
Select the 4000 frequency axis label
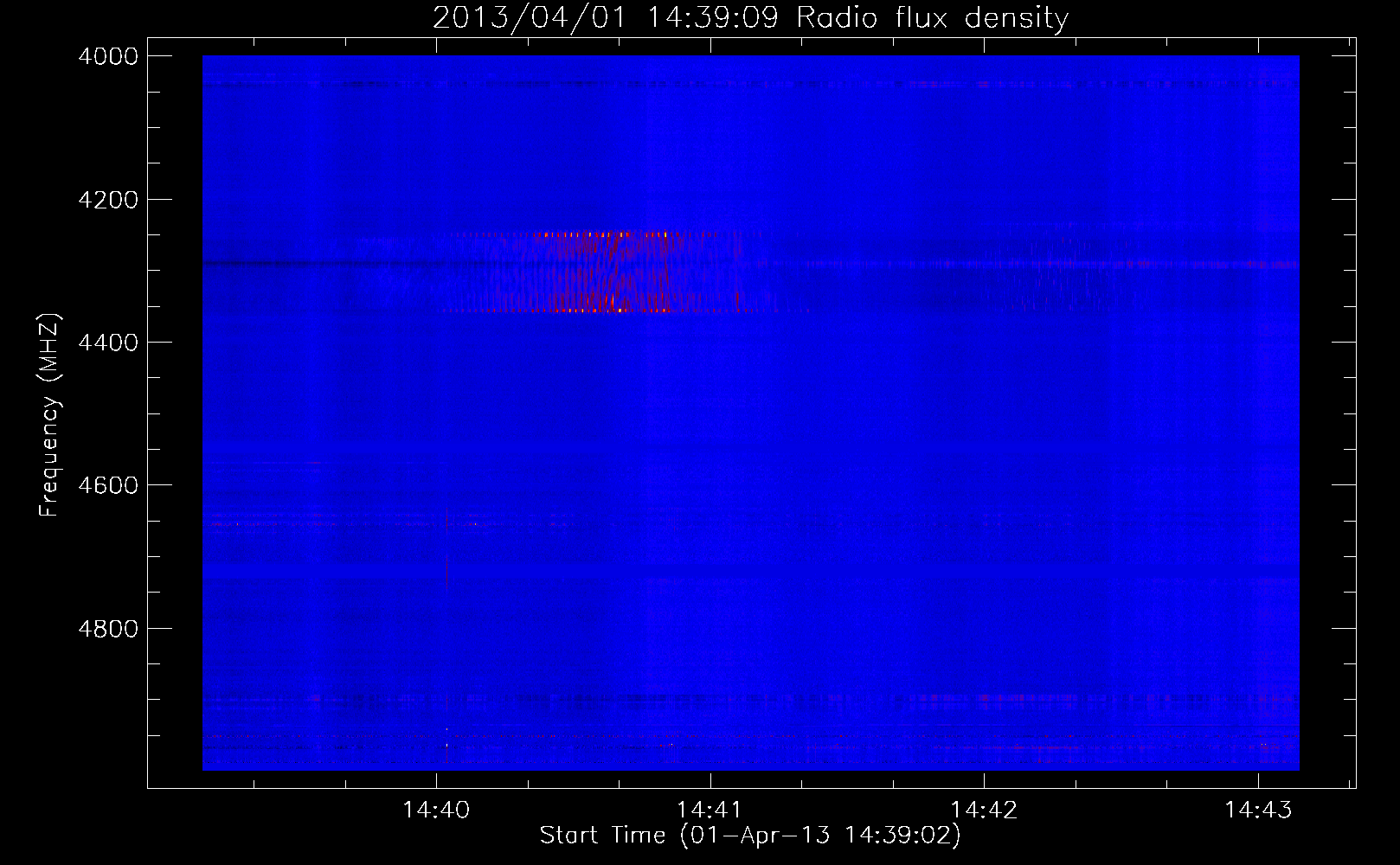pos(108,56)
